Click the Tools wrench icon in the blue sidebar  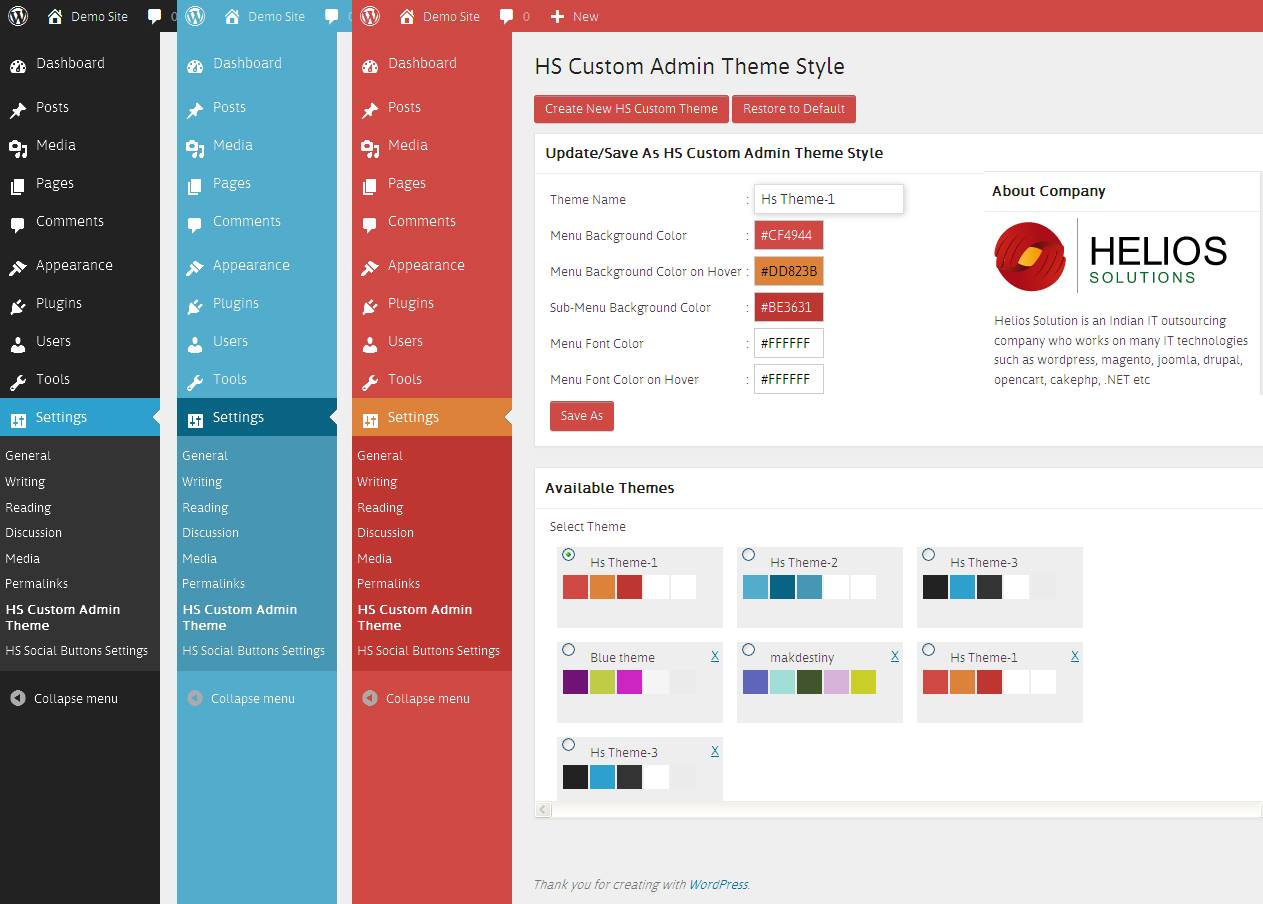[x=195, y=381]
